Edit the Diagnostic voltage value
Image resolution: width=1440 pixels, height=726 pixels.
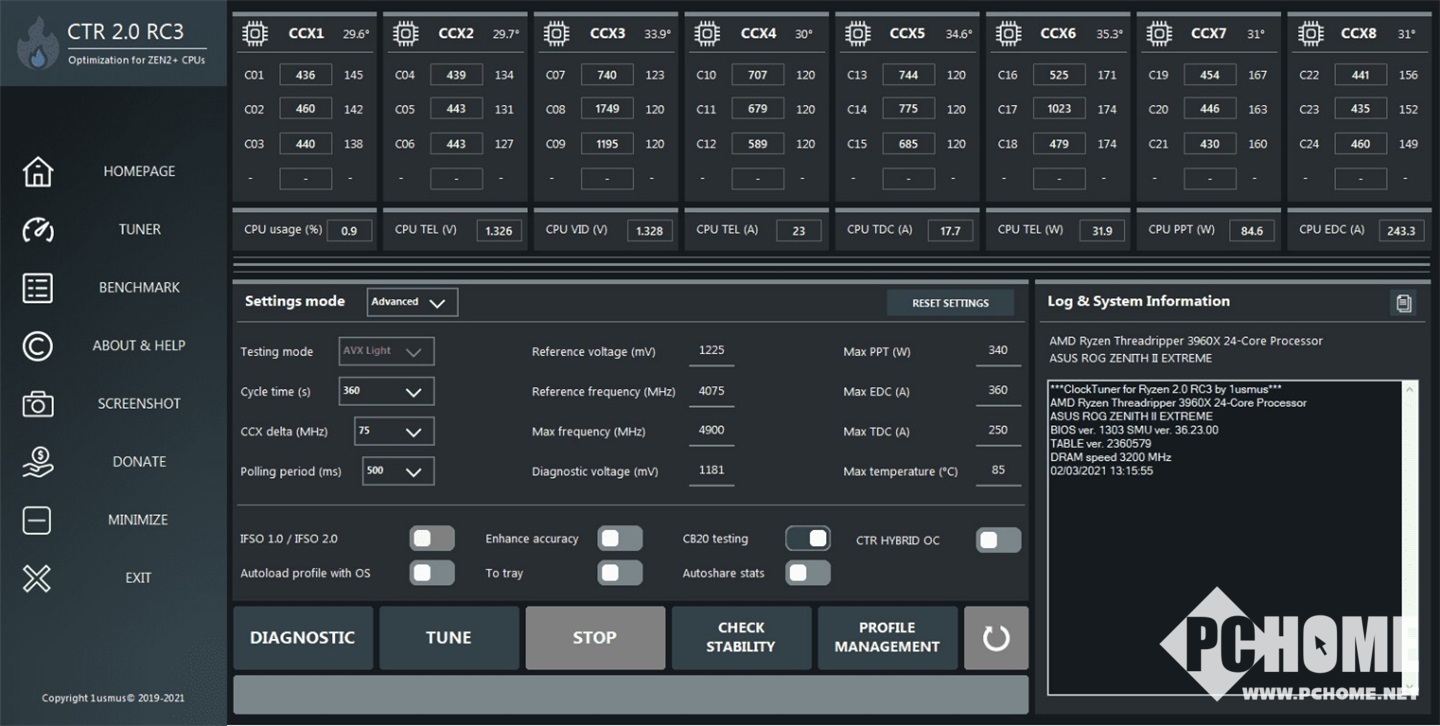click(x=712, y=471)
